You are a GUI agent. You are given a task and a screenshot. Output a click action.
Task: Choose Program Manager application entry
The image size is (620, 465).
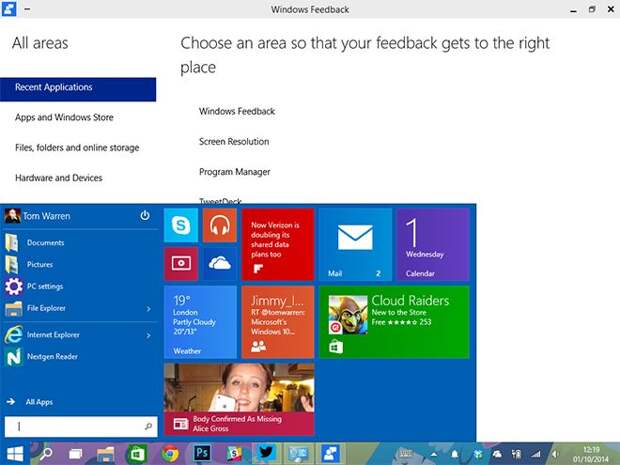tap(234, 172)
